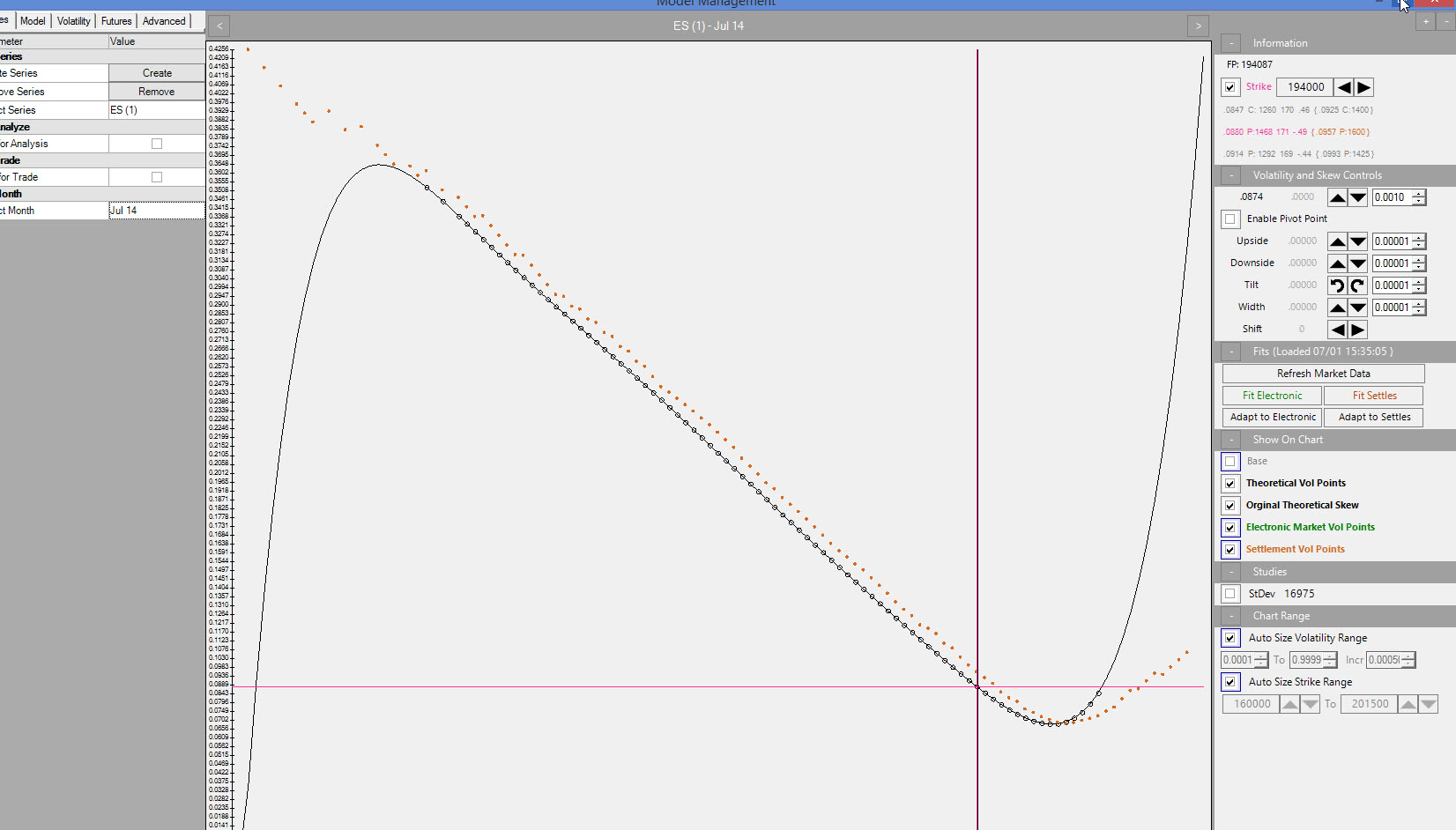This screenshot has width=1456, height=830.
Task: Click the Width up arrow
Action: tap(1338, 308)
